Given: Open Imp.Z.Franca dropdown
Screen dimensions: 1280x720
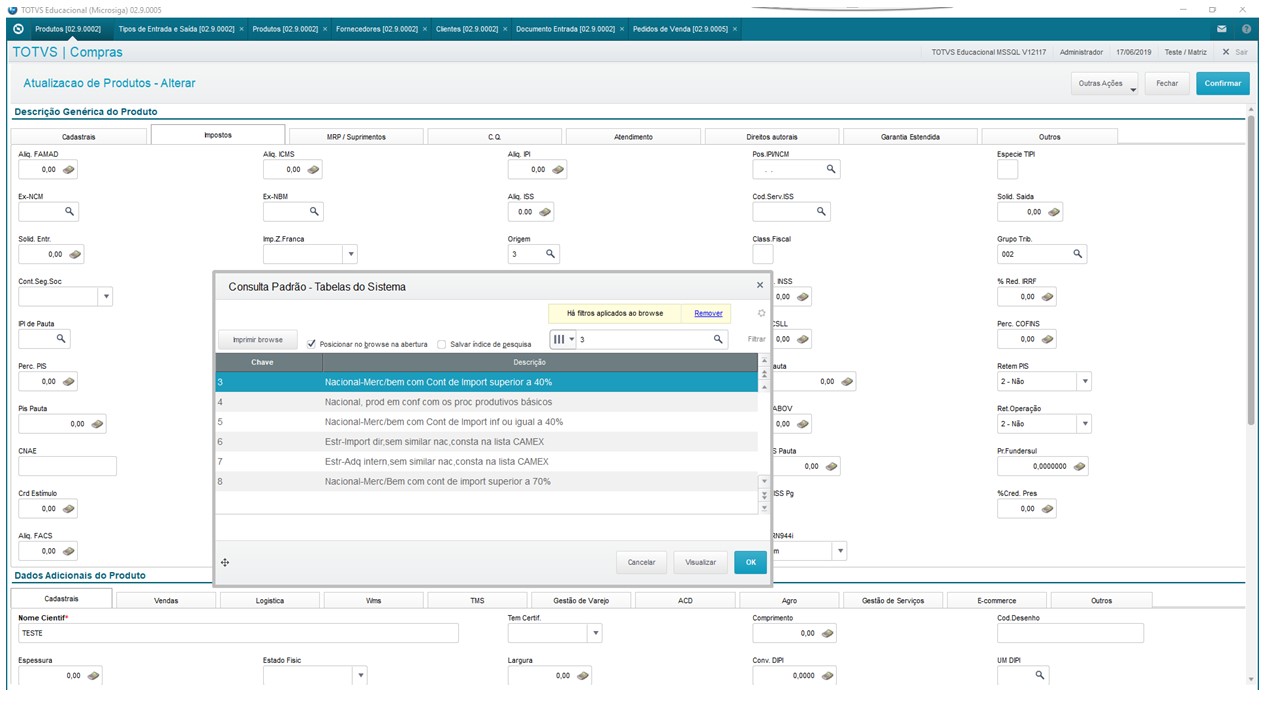Looking at the screenshot, I should click(x=350, y=255).
